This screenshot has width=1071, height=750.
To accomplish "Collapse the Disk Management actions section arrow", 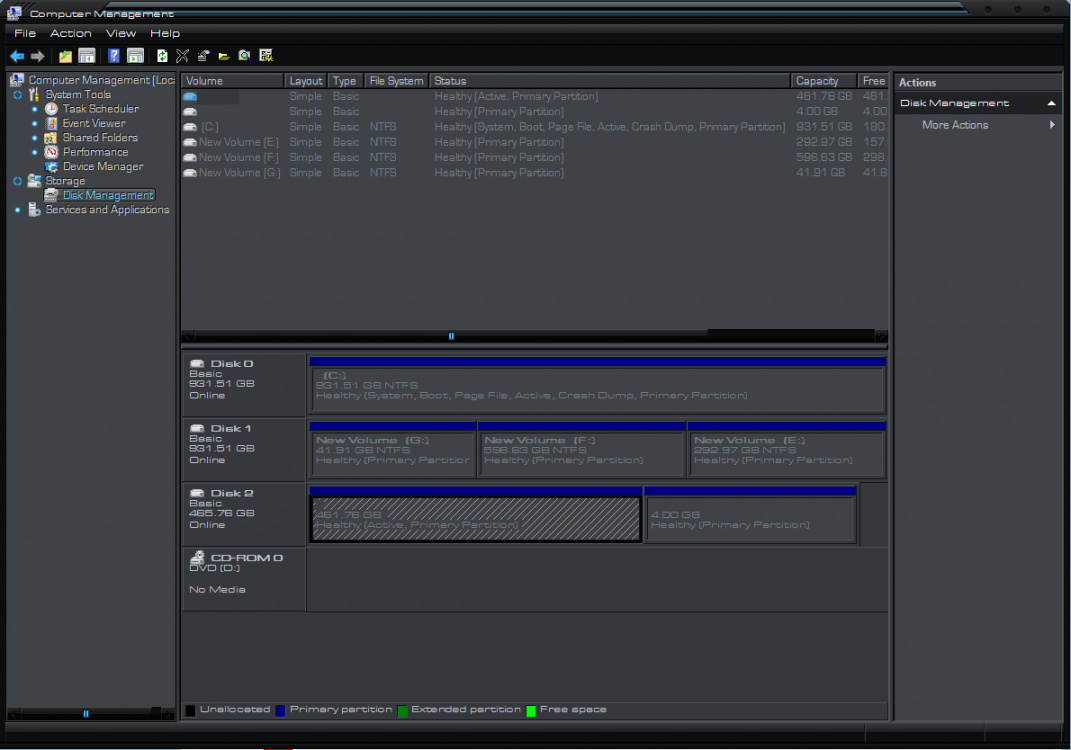I will (x=1051, y=103).
